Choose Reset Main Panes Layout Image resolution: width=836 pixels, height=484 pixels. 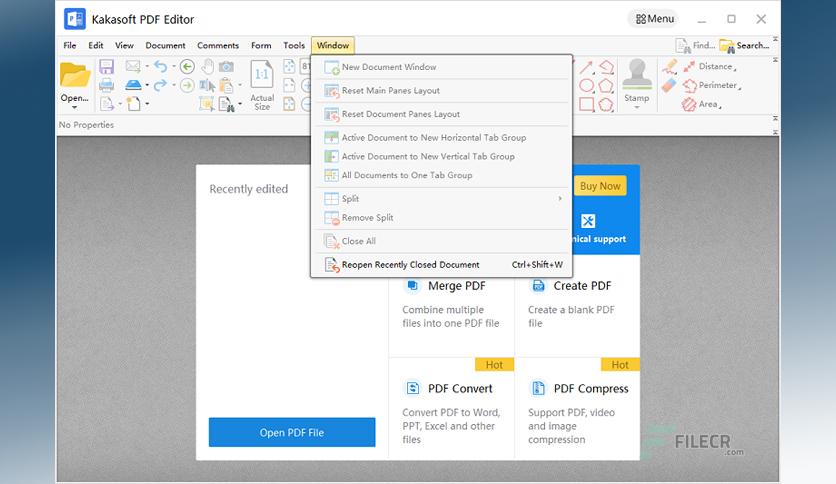point(441,91)
